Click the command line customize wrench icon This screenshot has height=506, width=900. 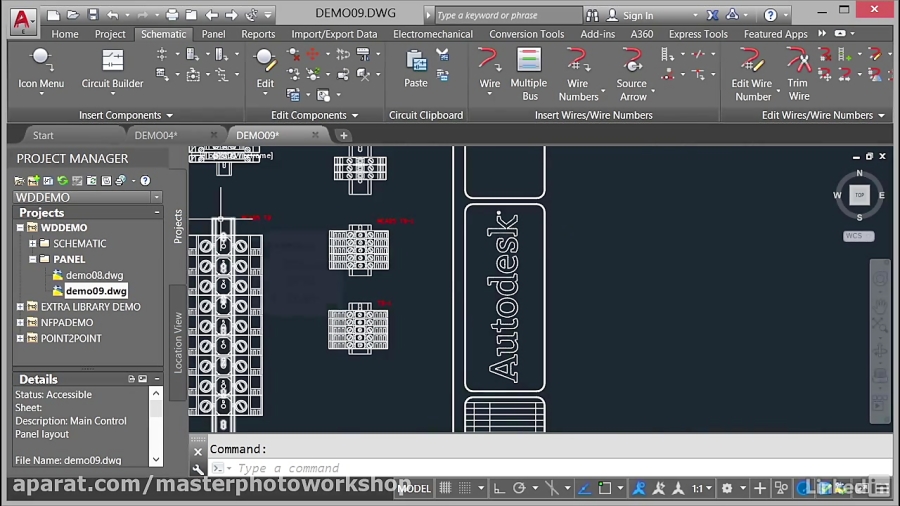coord(198,469)
